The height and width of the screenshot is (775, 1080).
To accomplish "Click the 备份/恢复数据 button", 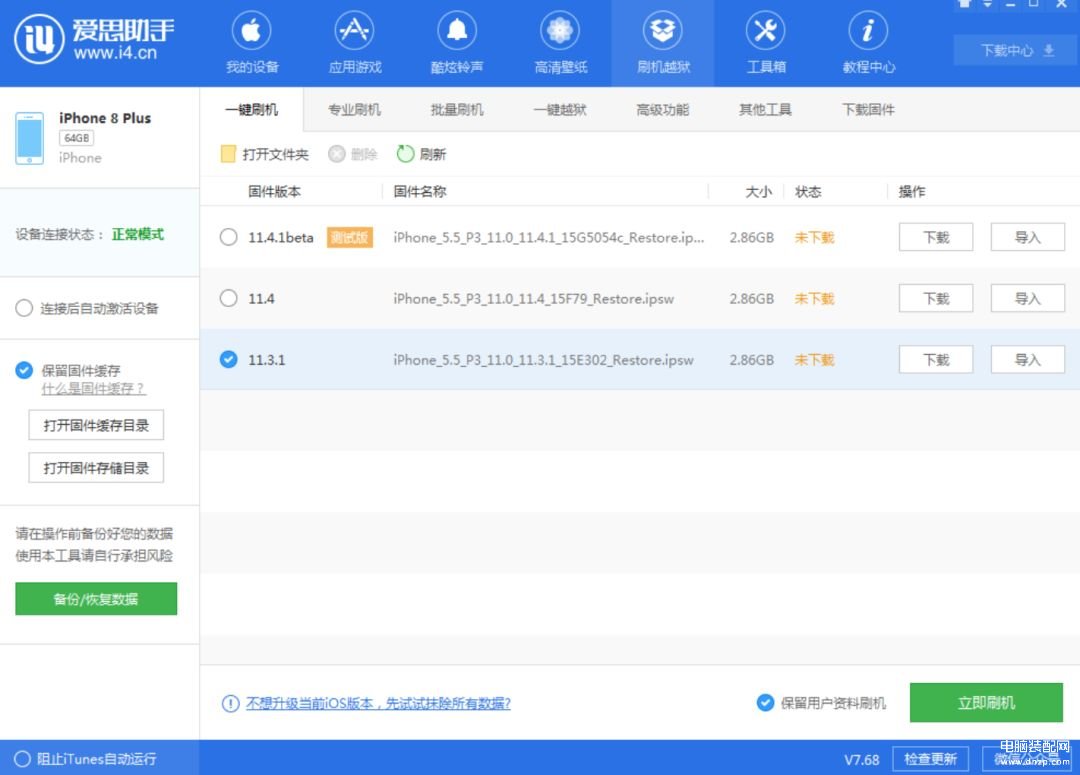I will click(x=96, y=599).
